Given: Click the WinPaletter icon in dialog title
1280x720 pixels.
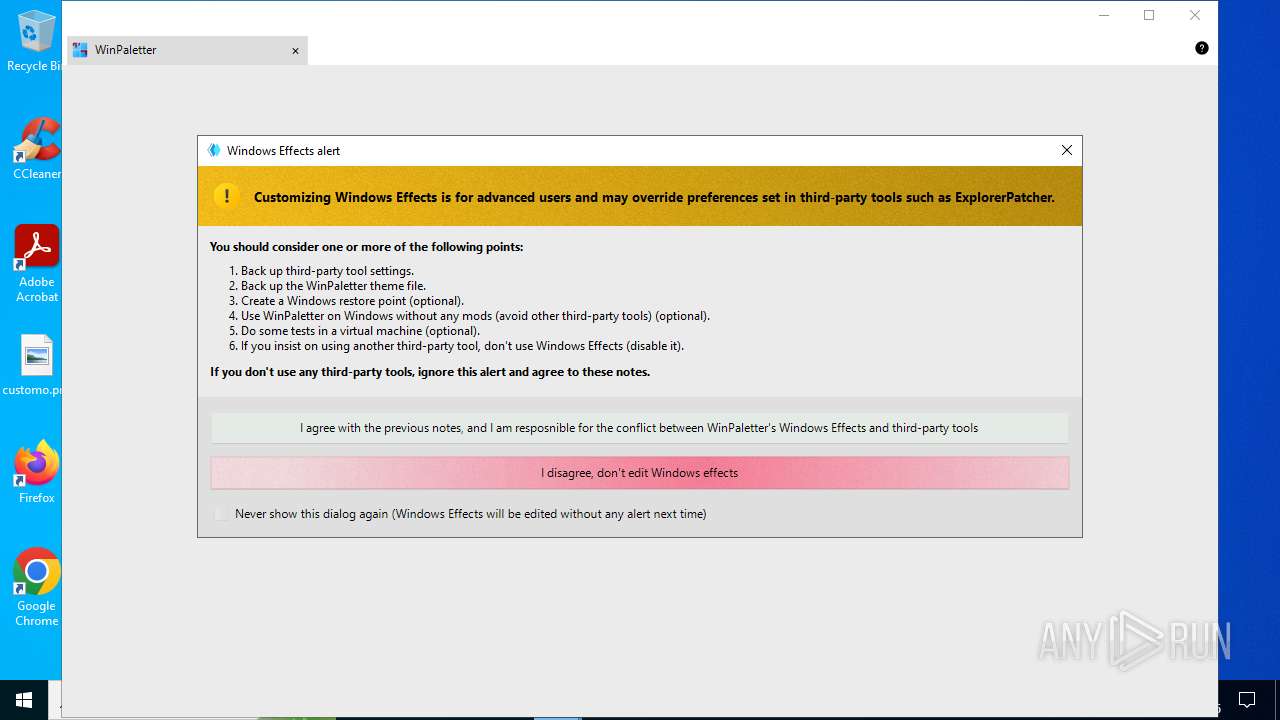Looking at the screenshot, I should [x=213, y=151].
